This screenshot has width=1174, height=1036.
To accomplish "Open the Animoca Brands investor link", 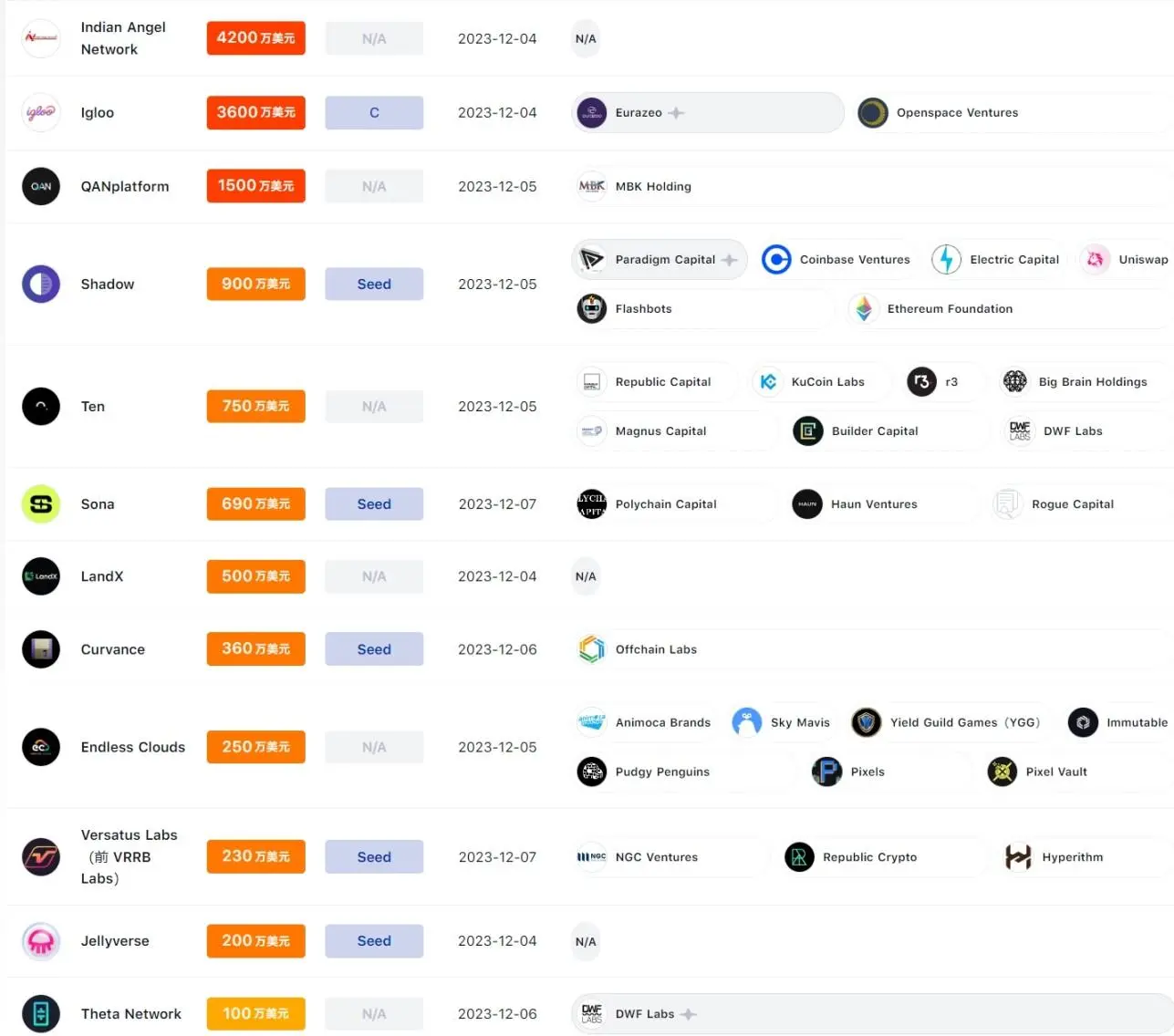I will click(x=662, y=722).
